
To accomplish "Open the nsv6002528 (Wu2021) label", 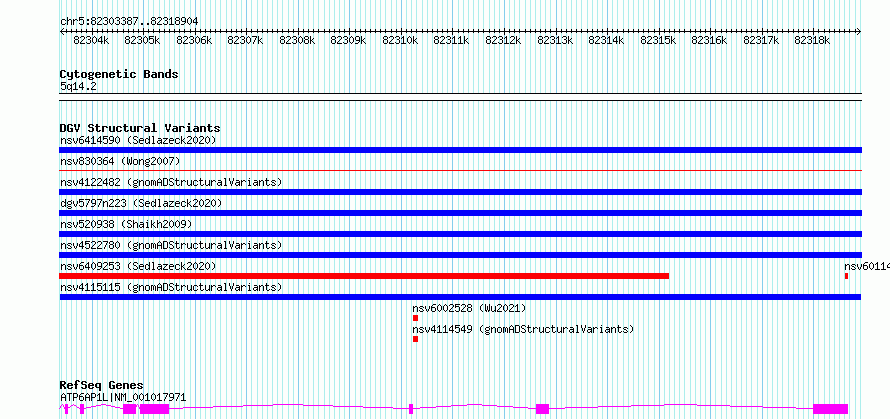I will click(469, 308).
